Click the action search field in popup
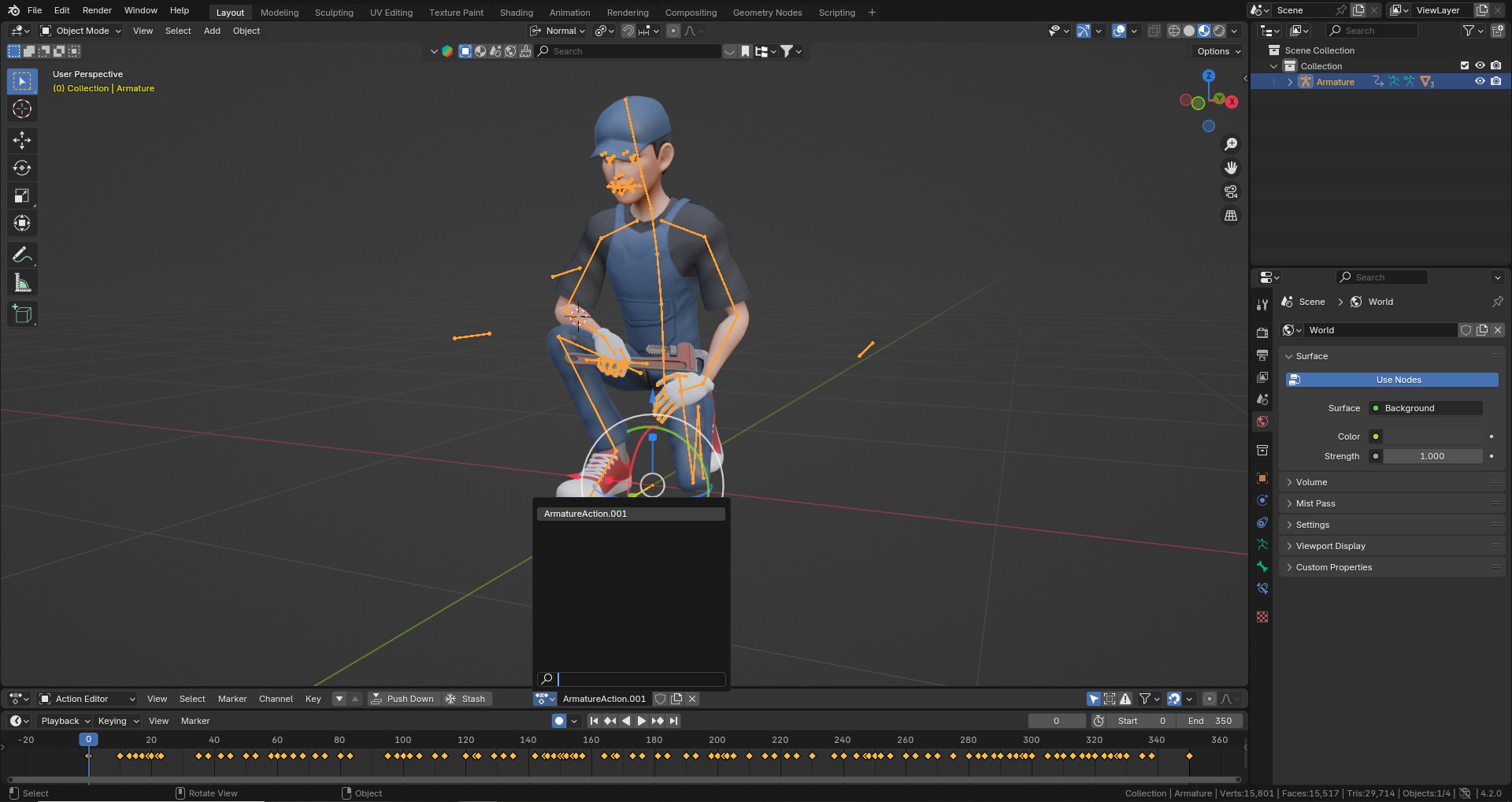 [631, 679]
